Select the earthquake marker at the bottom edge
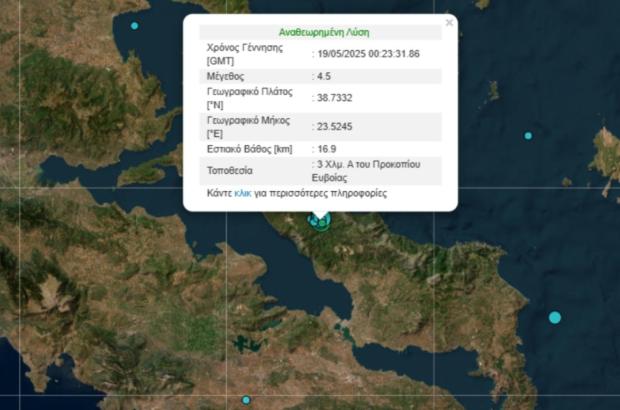Viewport: 620px width, 410px height. click(246, 400)
